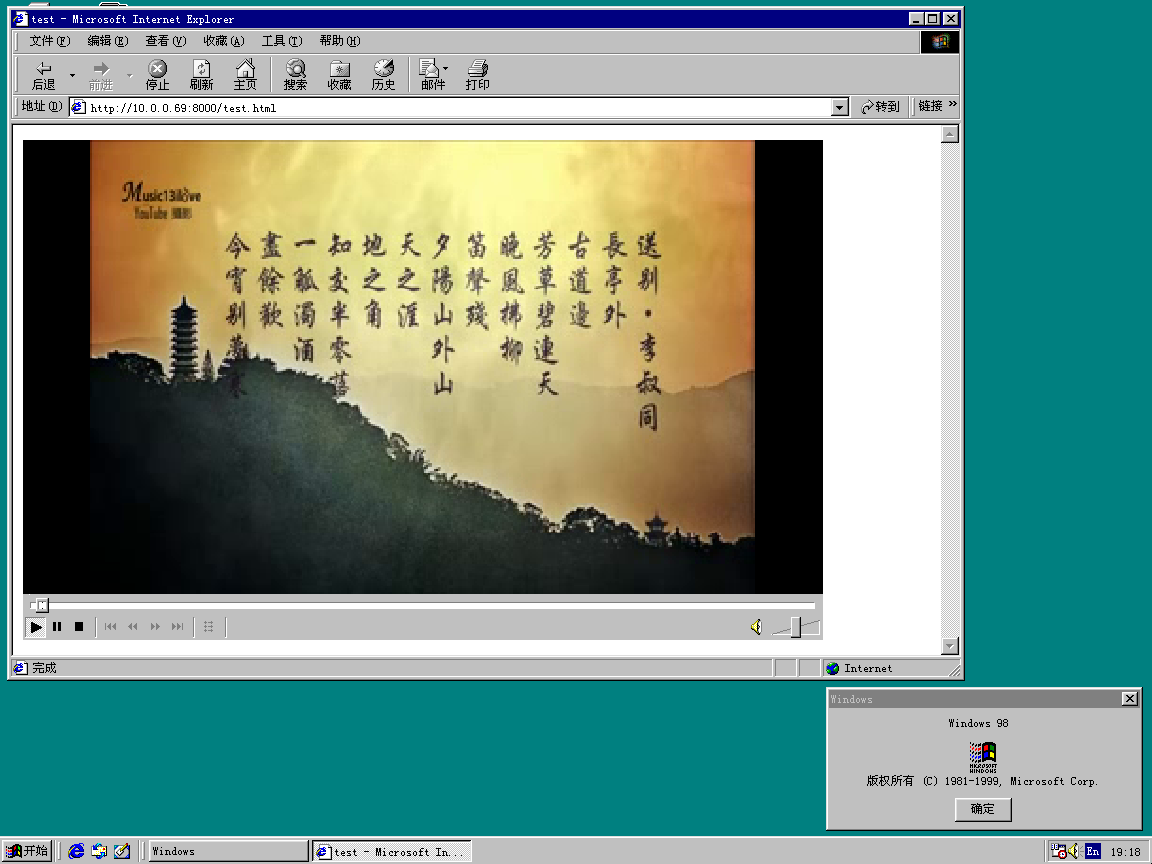Viewport: 1152px width, 864px height.
Task: Click the 开始 (Start) taskbar button
Action: pyautogui.click(x=26, y=850)
